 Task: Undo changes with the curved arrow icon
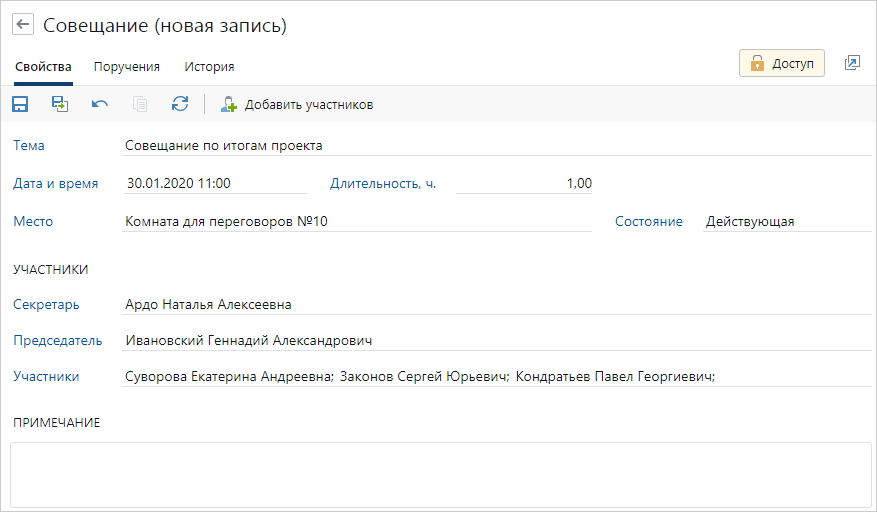click(x=100, y=104)
